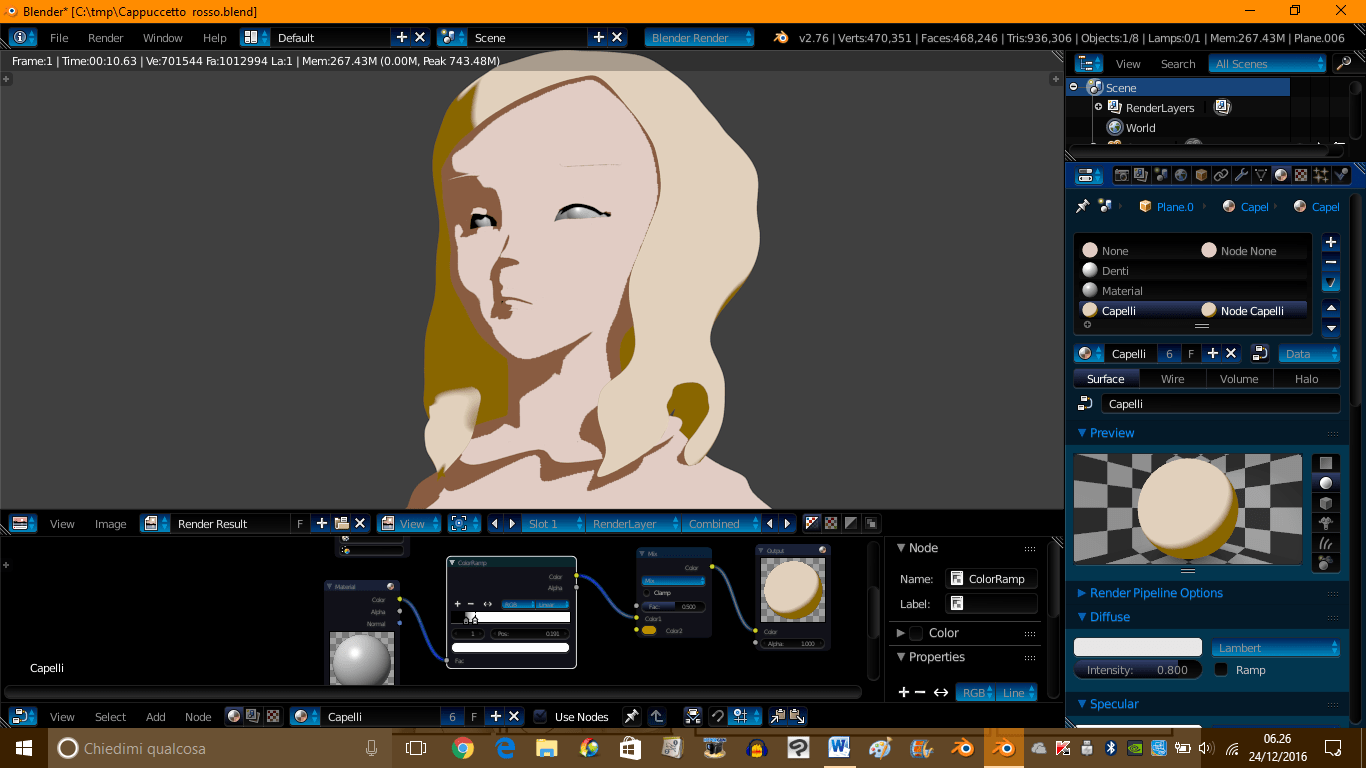Open the Combined render pass dropdown
Image resolution: width=1366 pixels, height=768 pixels.
point(720,523)
